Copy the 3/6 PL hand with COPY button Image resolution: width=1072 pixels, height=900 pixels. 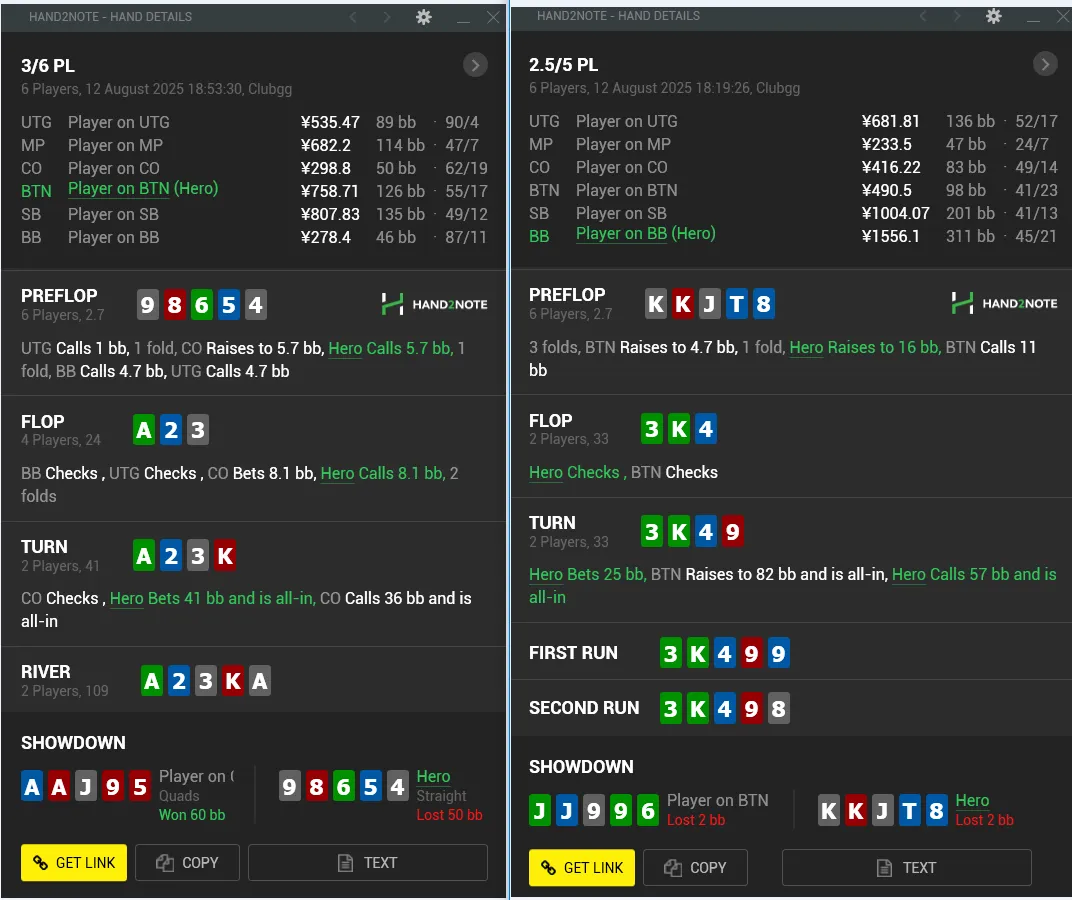pyautogui.click(x=188, y=862)
